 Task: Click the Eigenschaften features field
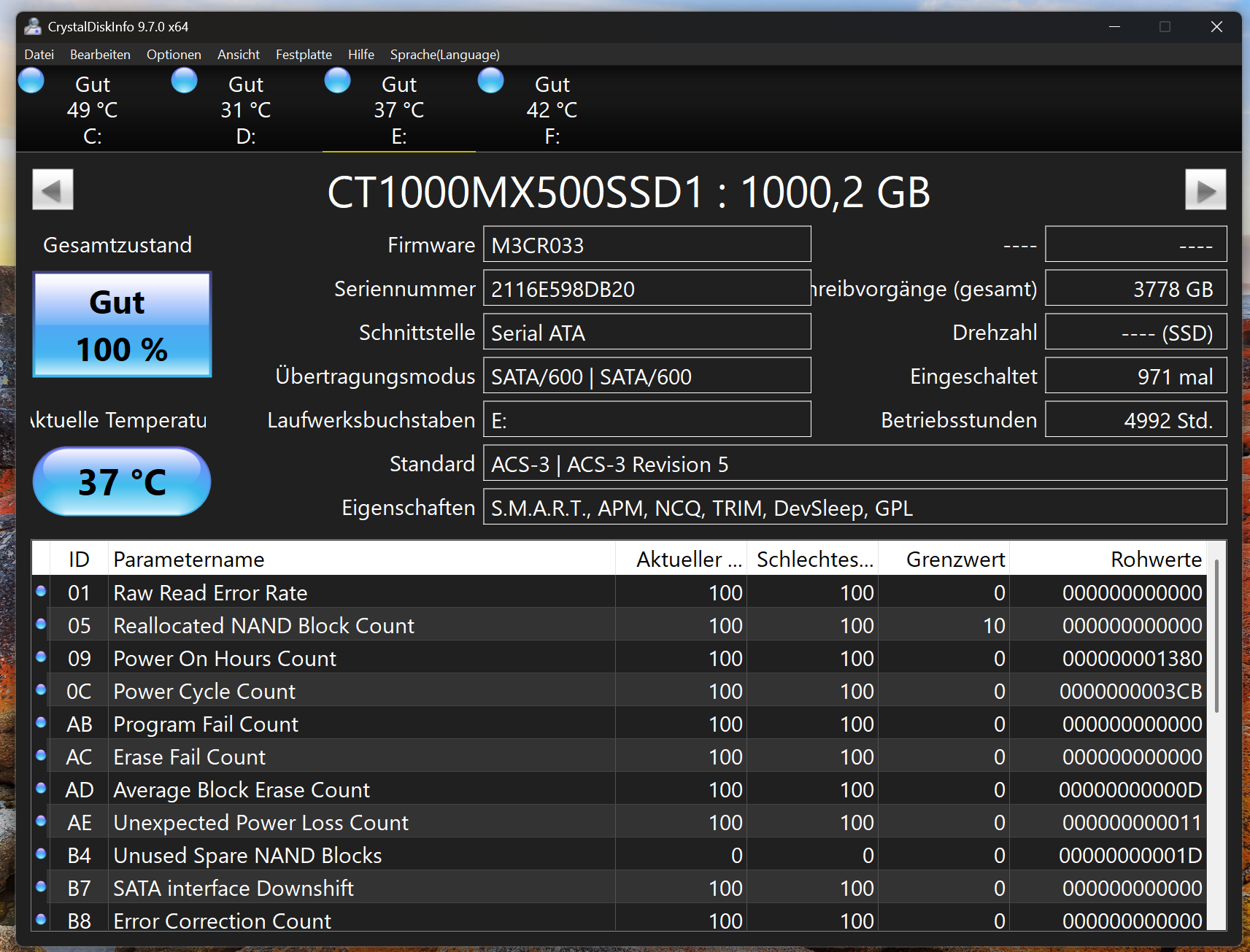pyautogui.click(x=855, y=507)
